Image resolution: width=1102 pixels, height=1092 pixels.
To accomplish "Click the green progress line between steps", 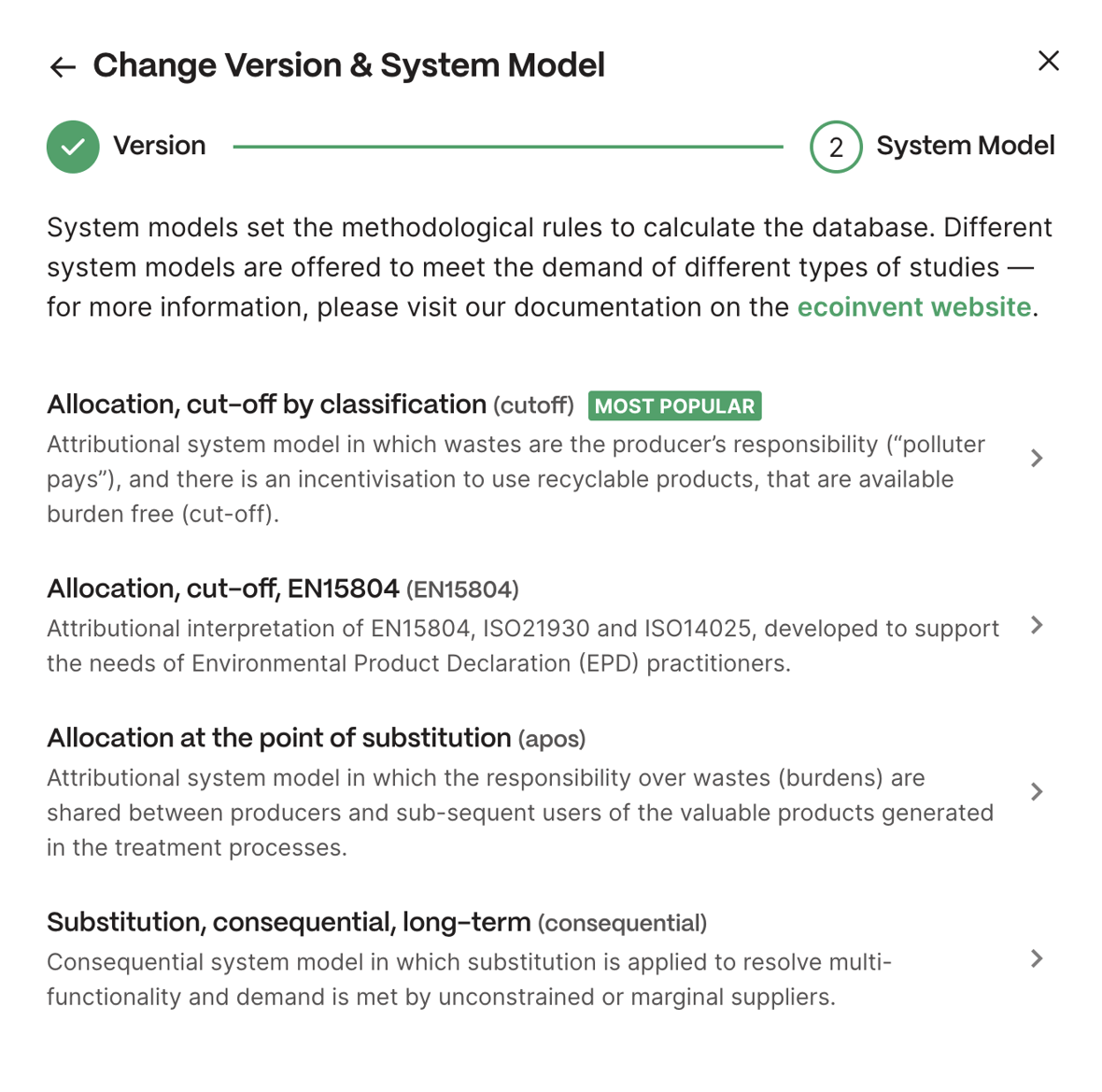I will tap(507, 147).
